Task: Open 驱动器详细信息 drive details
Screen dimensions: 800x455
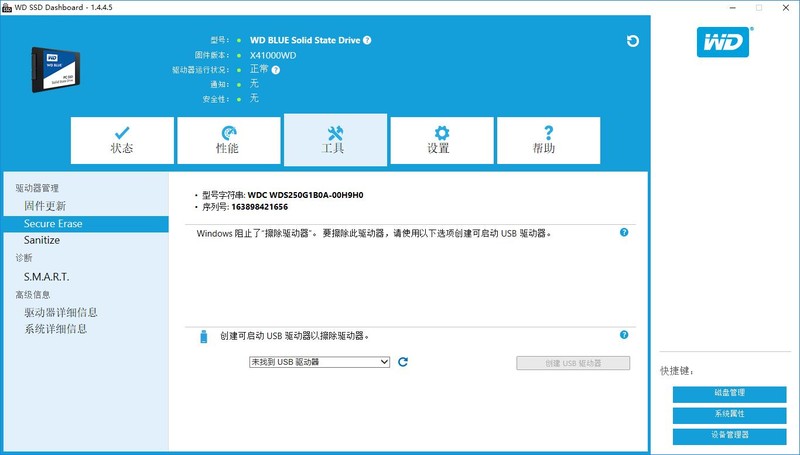Action: tap(61, 312)
